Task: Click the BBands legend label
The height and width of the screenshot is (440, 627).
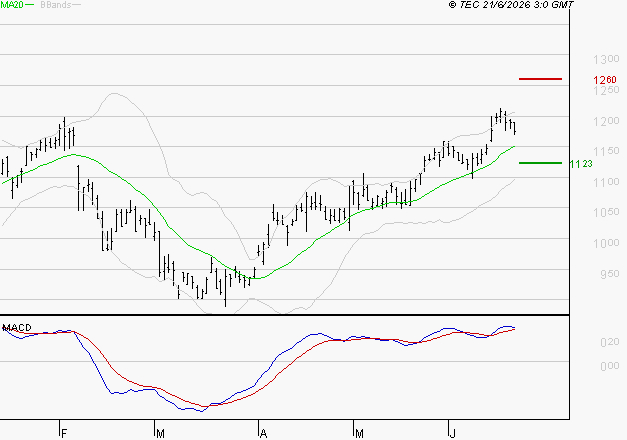Action: 56,5
